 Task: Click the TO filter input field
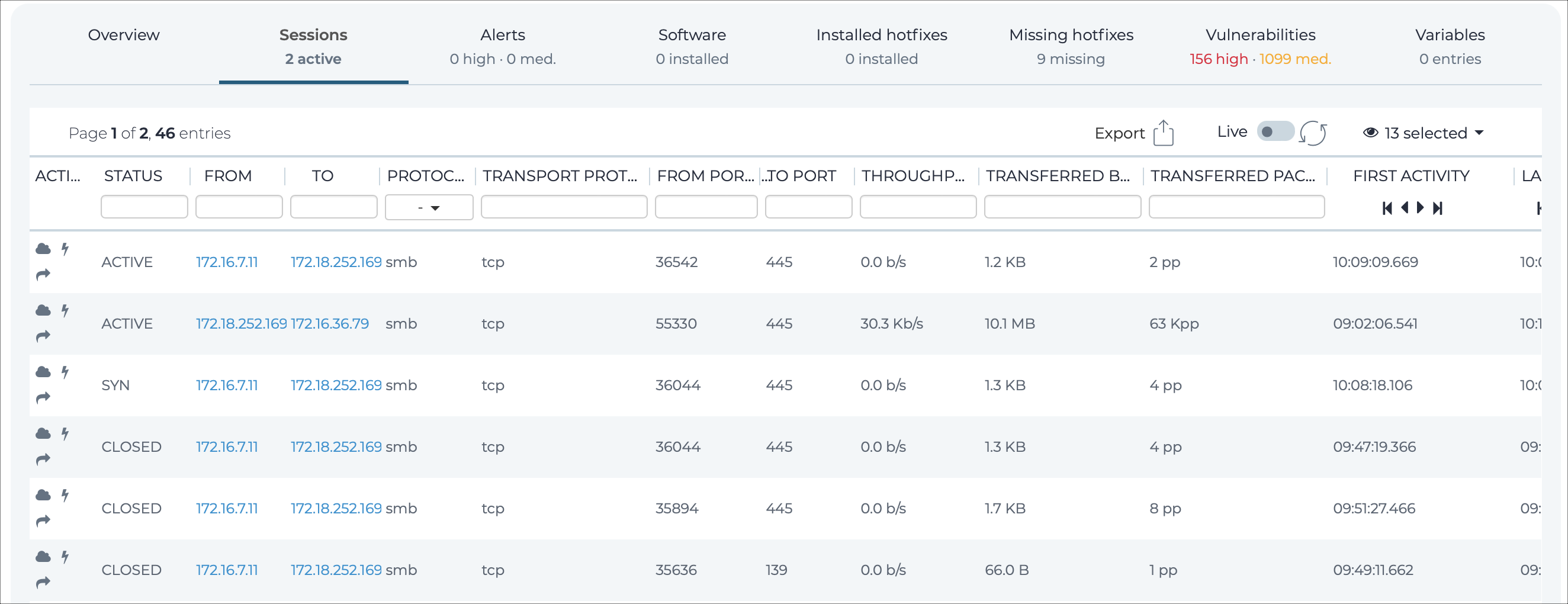point(333,207)
